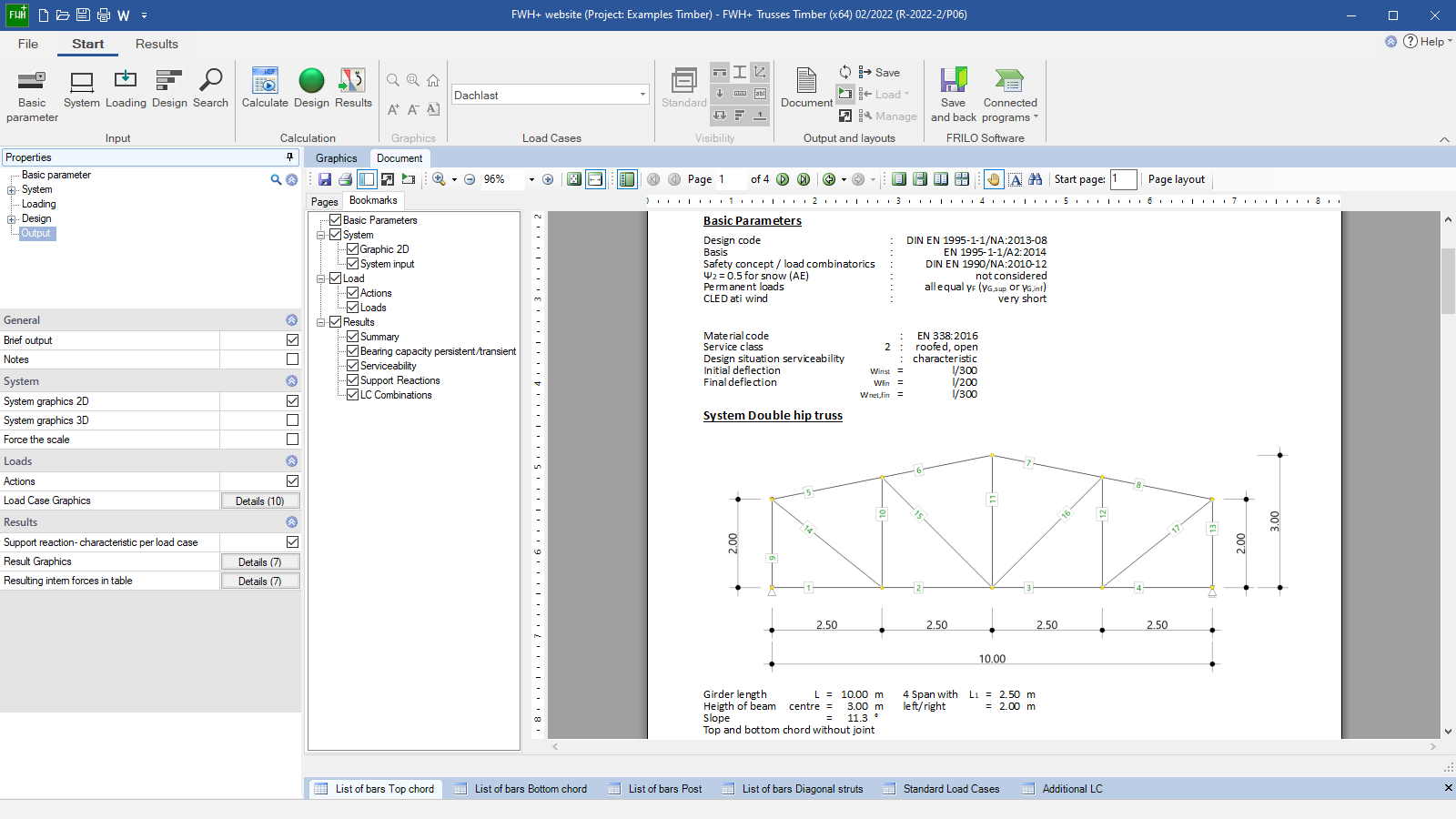Viewport: 1456px width, 819px height.
Task: Open Connected programs menu
Action: tap(1010, 95)
